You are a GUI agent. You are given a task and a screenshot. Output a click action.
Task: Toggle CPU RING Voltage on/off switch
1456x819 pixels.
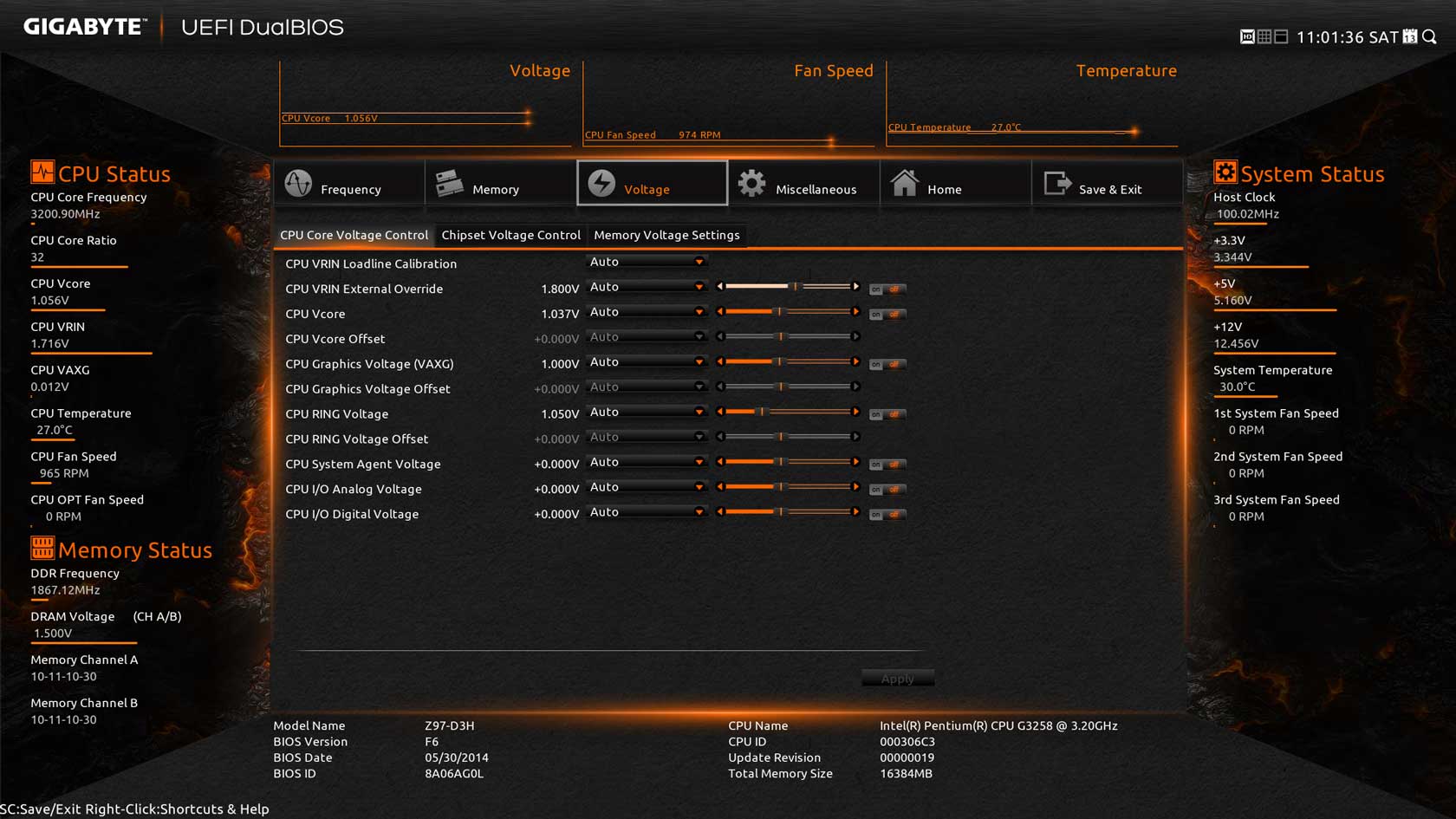pos(887,415)
